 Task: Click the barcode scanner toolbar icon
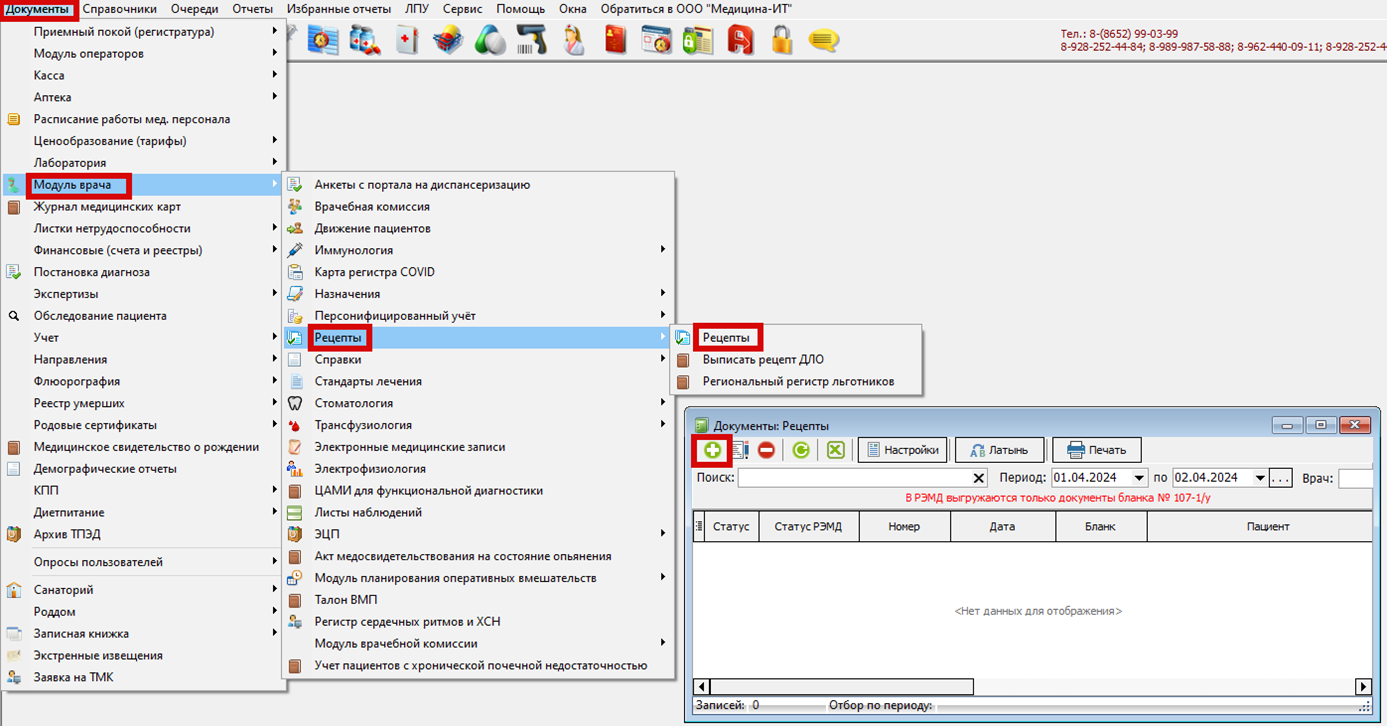pos(531,41)
